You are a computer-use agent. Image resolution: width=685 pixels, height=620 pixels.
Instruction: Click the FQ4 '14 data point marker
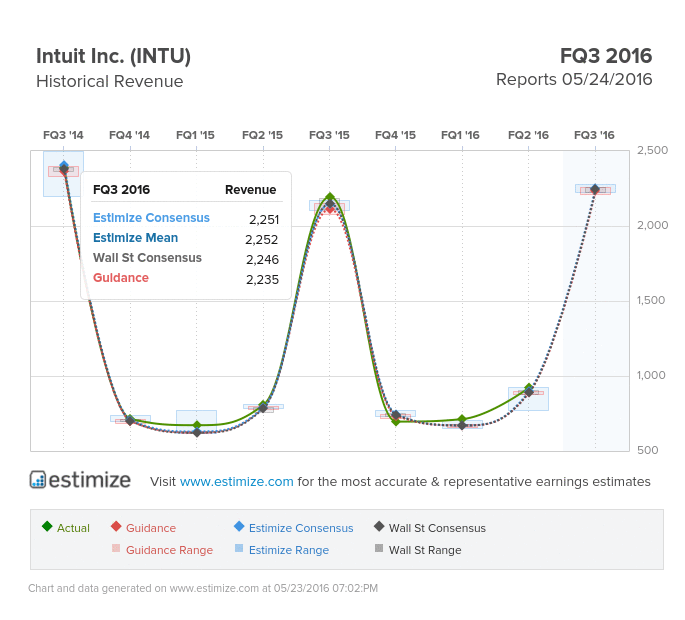[x=130, y=420]
